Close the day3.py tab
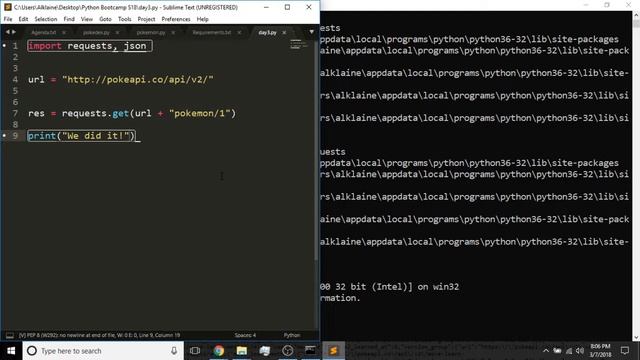The image size is (640, 360). (284, 32)
